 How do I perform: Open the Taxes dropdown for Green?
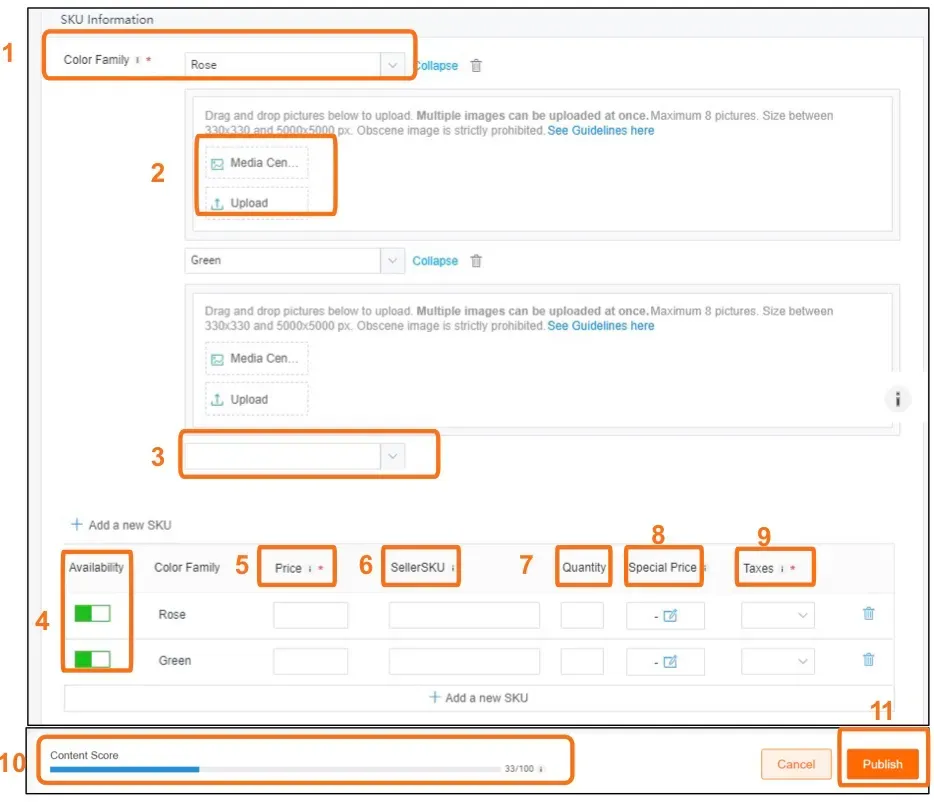(778, 661)
